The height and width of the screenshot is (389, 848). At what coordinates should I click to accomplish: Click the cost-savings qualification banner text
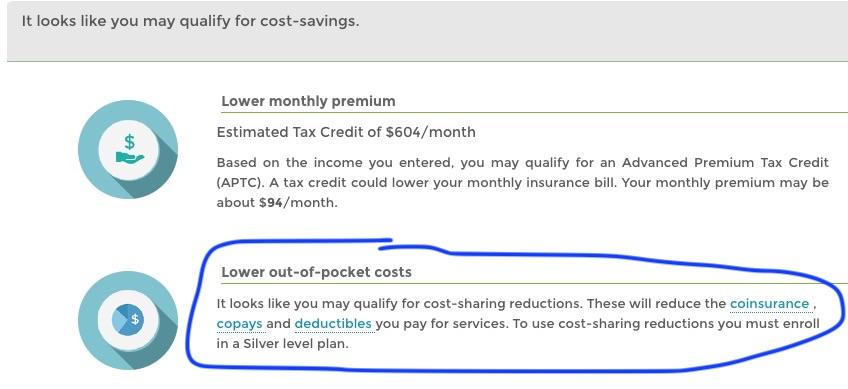[190, 22]
